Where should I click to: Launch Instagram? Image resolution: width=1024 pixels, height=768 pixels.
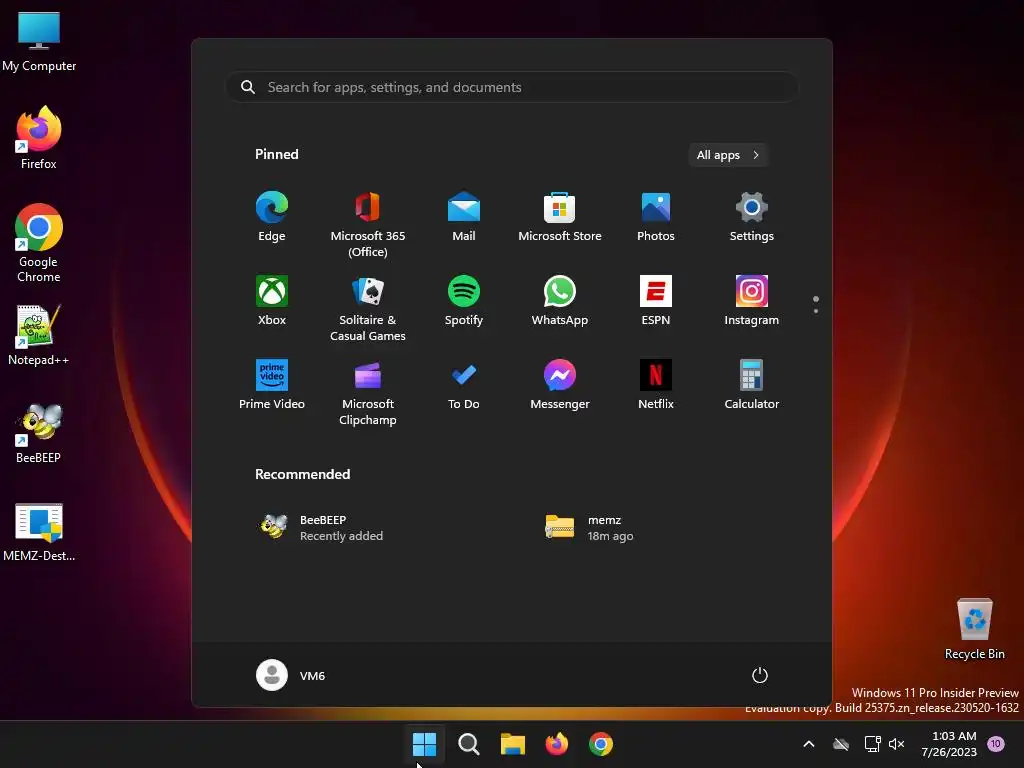coord(752,300)
